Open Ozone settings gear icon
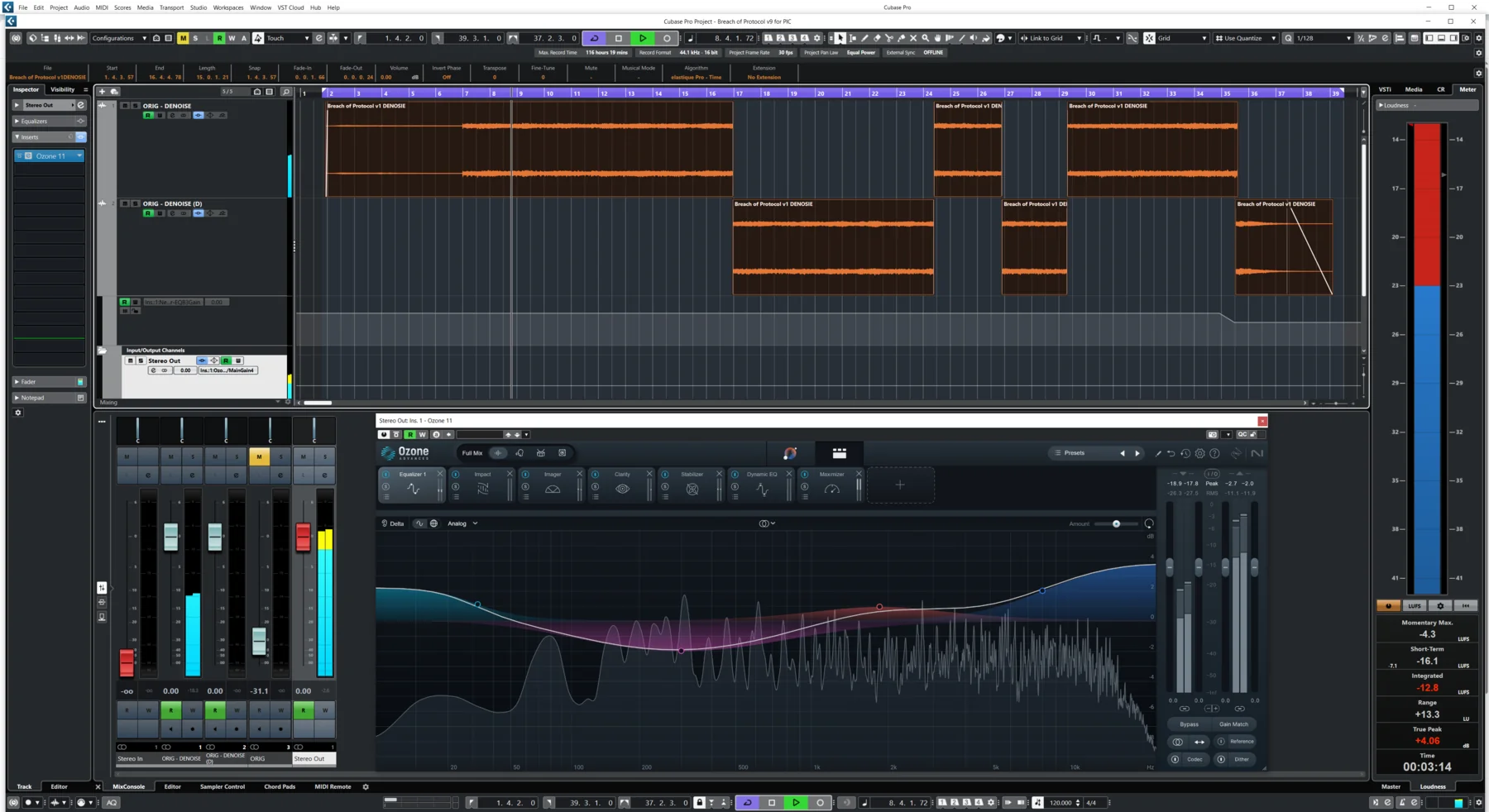This screenshot has width=1489, height=812. tap(1199, 453)
